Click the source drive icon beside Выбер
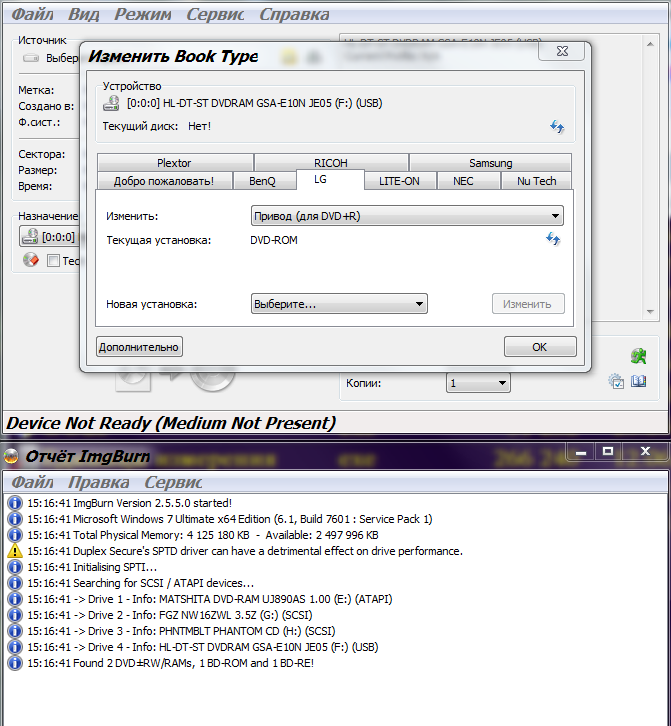The image size is (671, 726). 31,58
